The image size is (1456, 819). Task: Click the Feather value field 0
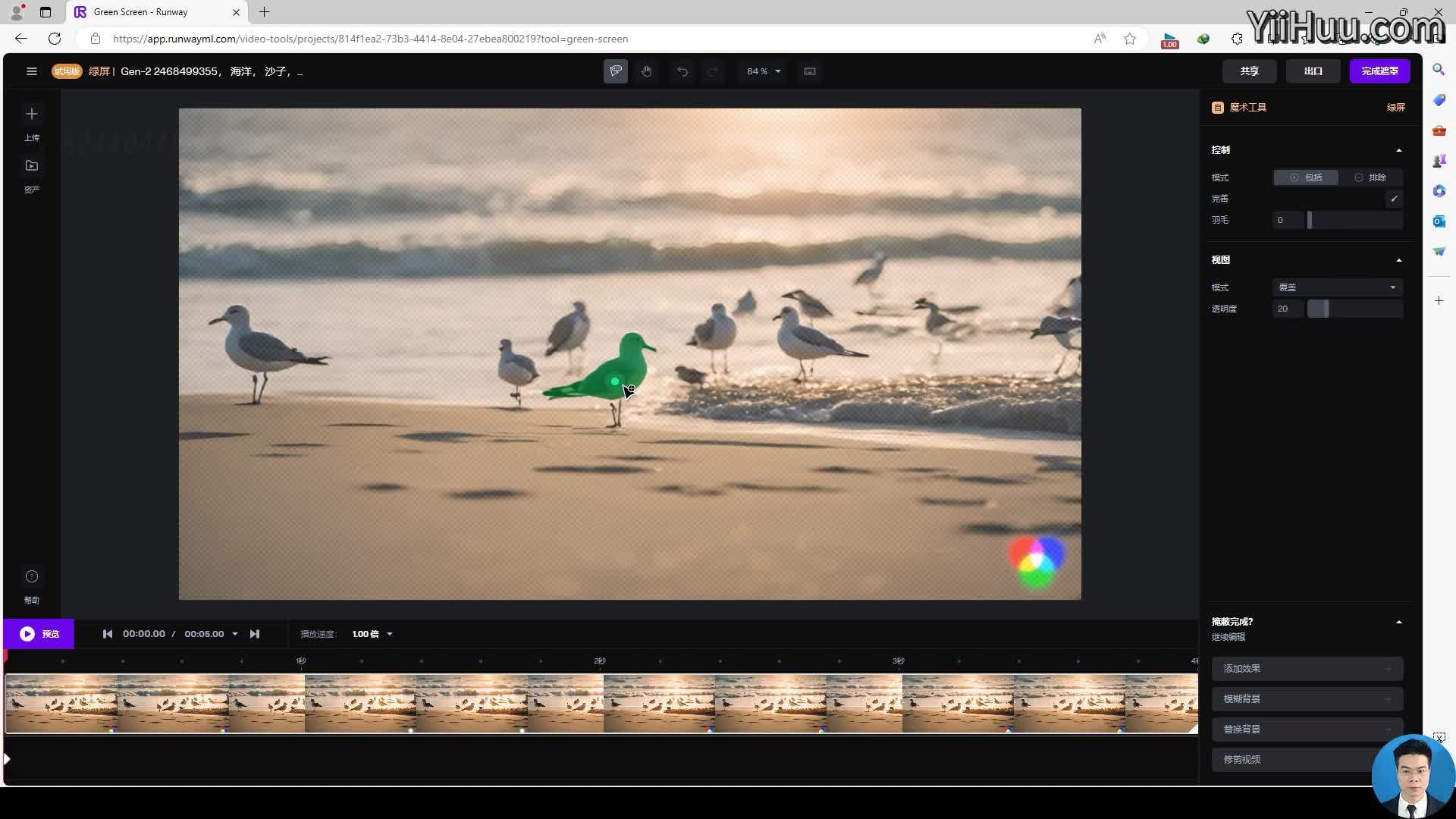[x=1288, y=220]
